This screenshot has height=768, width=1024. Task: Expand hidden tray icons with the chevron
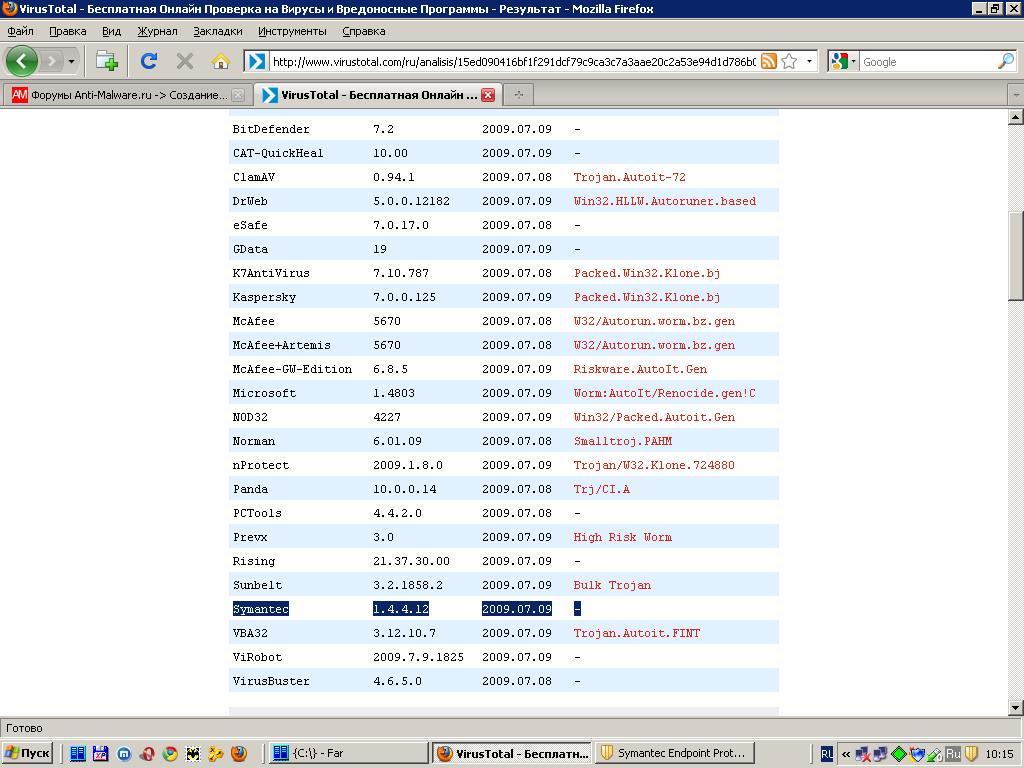tap(846, 754)
